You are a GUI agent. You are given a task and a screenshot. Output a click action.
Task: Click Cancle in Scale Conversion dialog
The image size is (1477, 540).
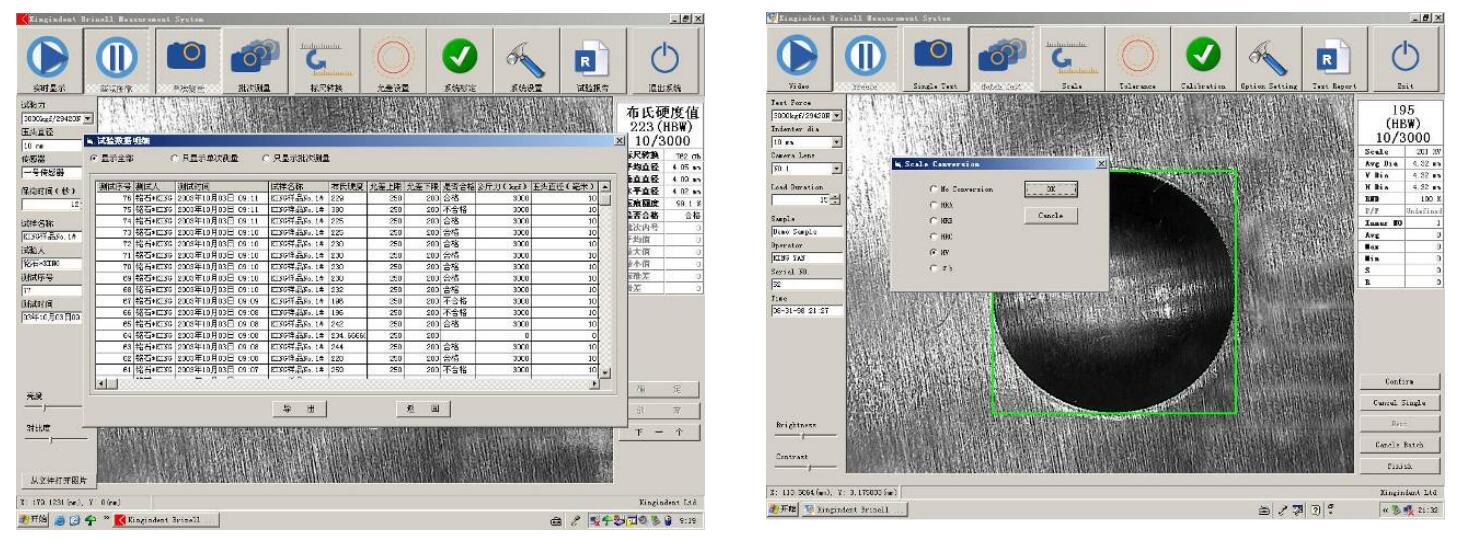[1049, 214]
